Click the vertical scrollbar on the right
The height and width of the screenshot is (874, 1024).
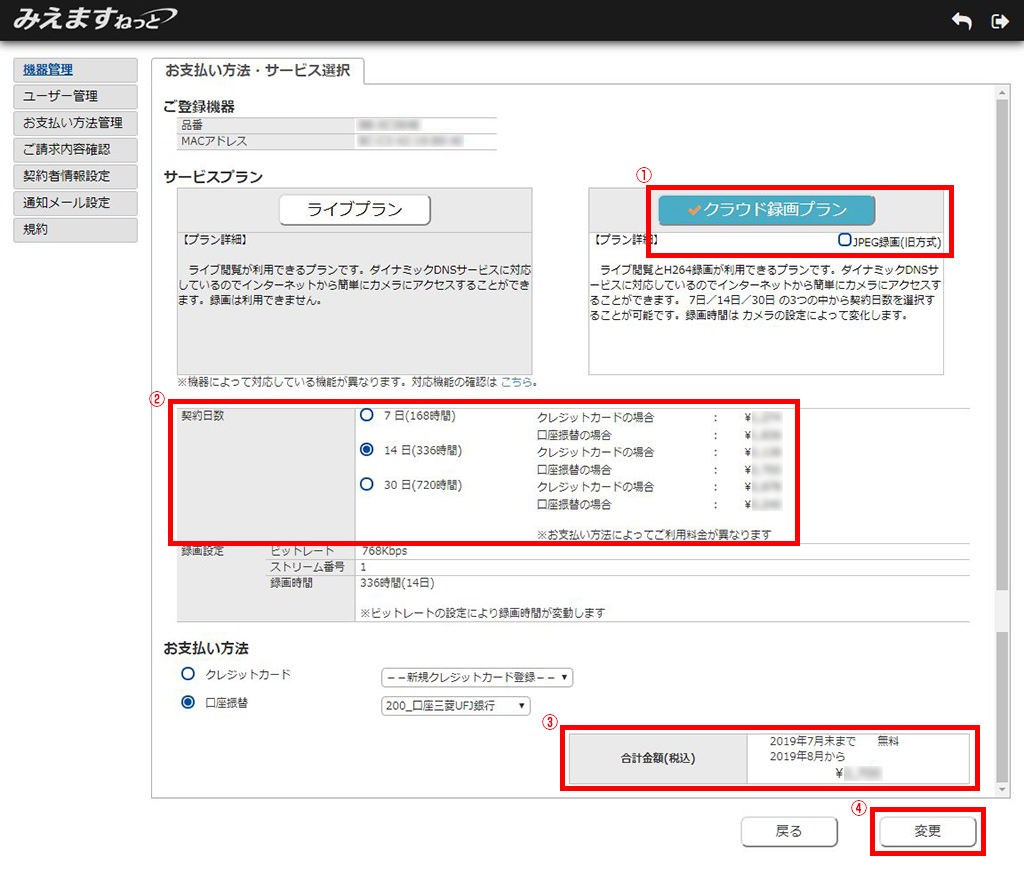click(x=1001, y=400)
